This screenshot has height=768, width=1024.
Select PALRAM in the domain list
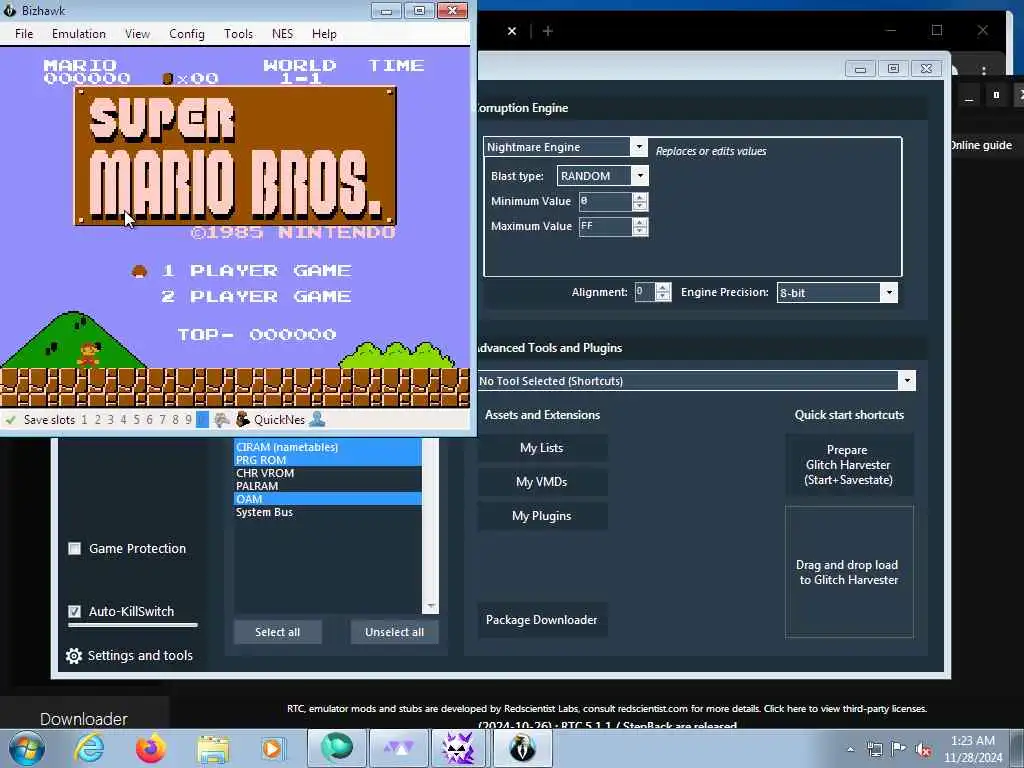[328, 486]
